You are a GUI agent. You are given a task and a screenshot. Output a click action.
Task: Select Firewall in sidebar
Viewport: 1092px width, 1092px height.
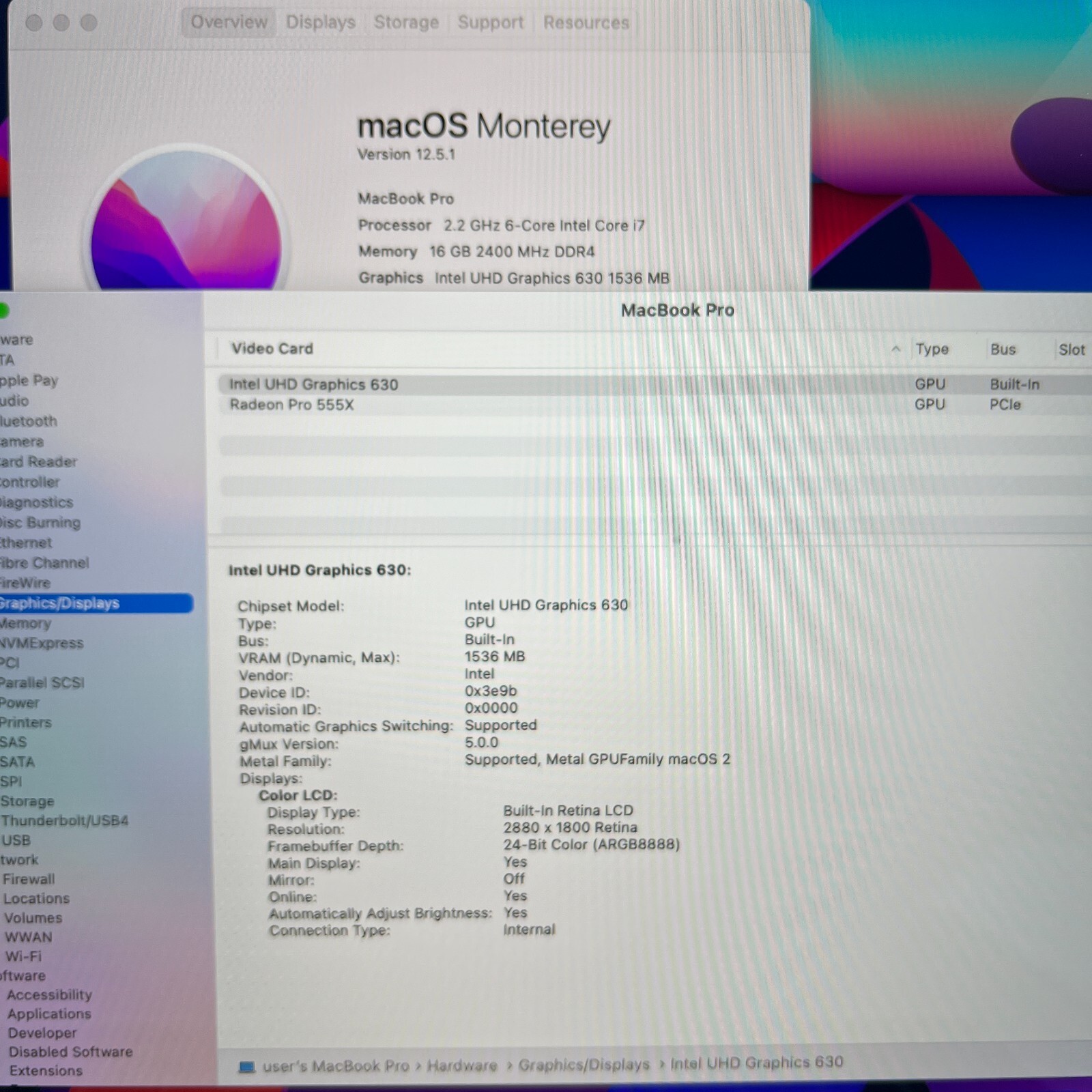point(29,879)
